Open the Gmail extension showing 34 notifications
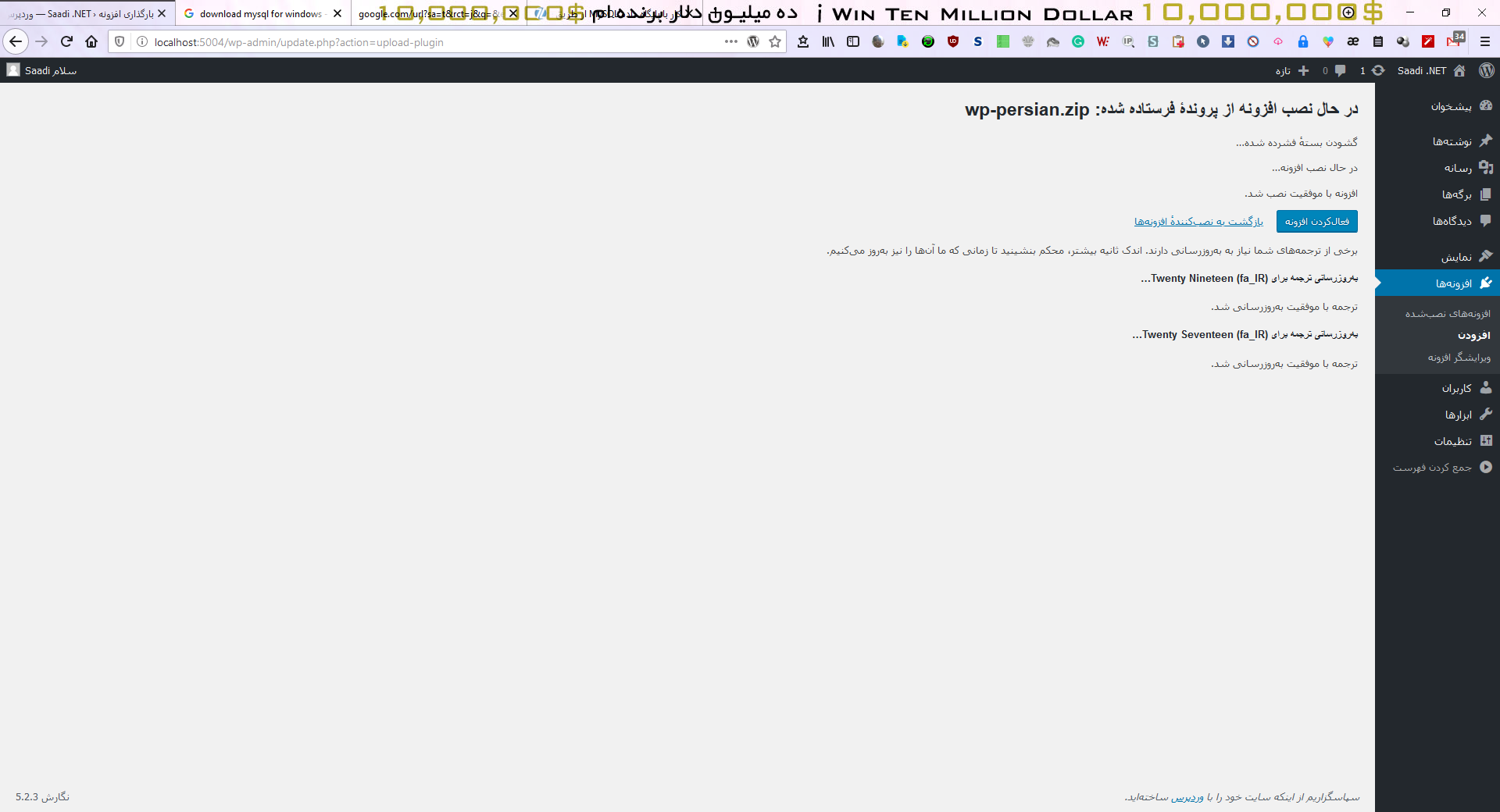Screen dimensions: 1500x812 [x=1454, y=41]
